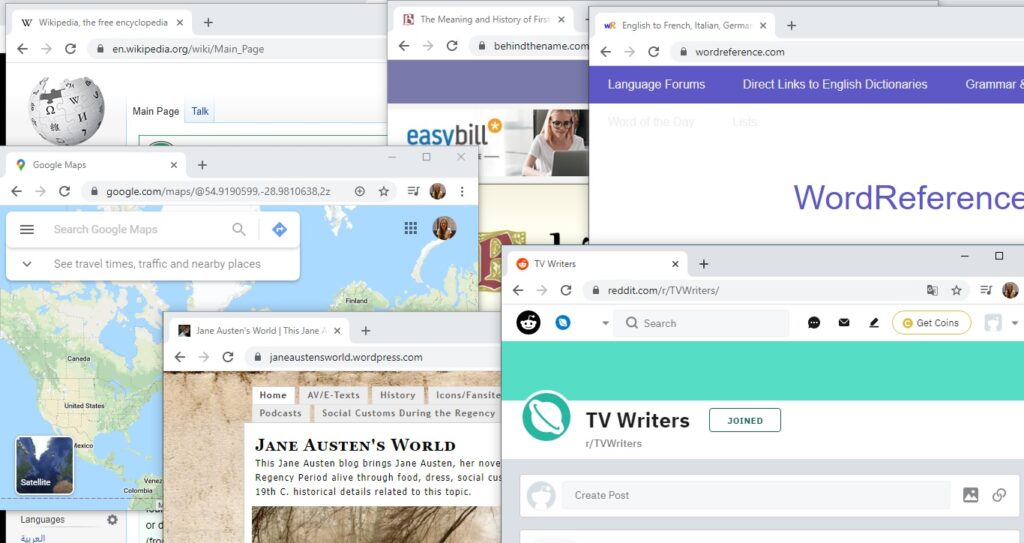
Task: Switch map to Satellite view
Action: point(44,466)
